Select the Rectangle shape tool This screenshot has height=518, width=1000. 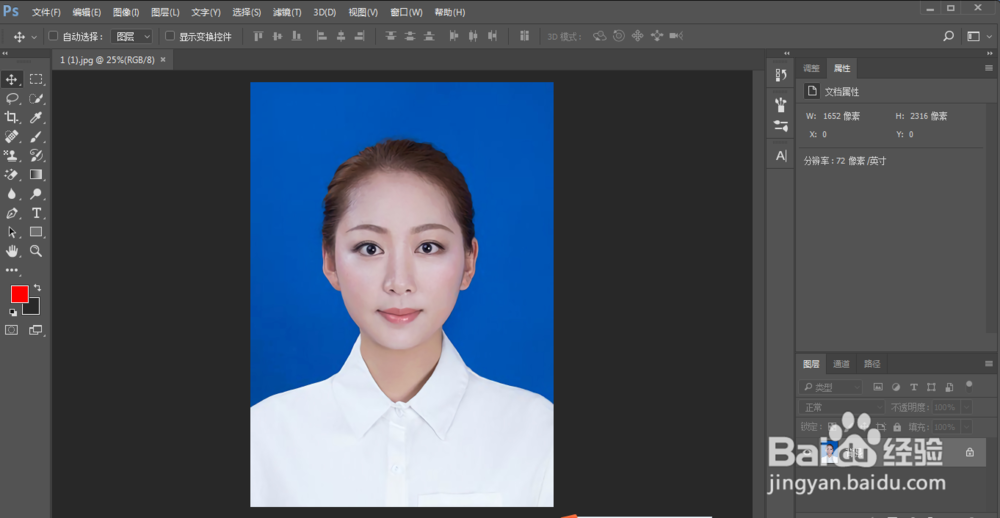[36, 232]
